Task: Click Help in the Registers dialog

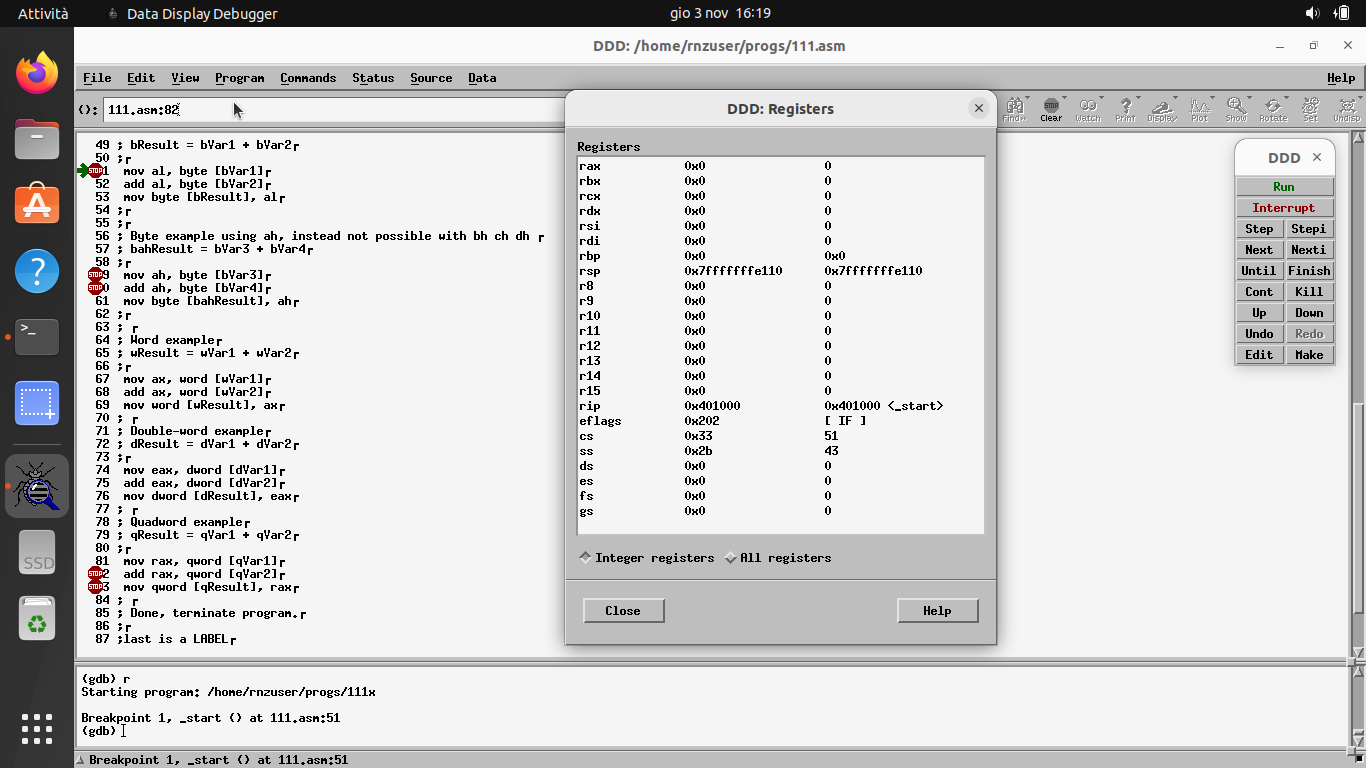Action: point(937,611)
